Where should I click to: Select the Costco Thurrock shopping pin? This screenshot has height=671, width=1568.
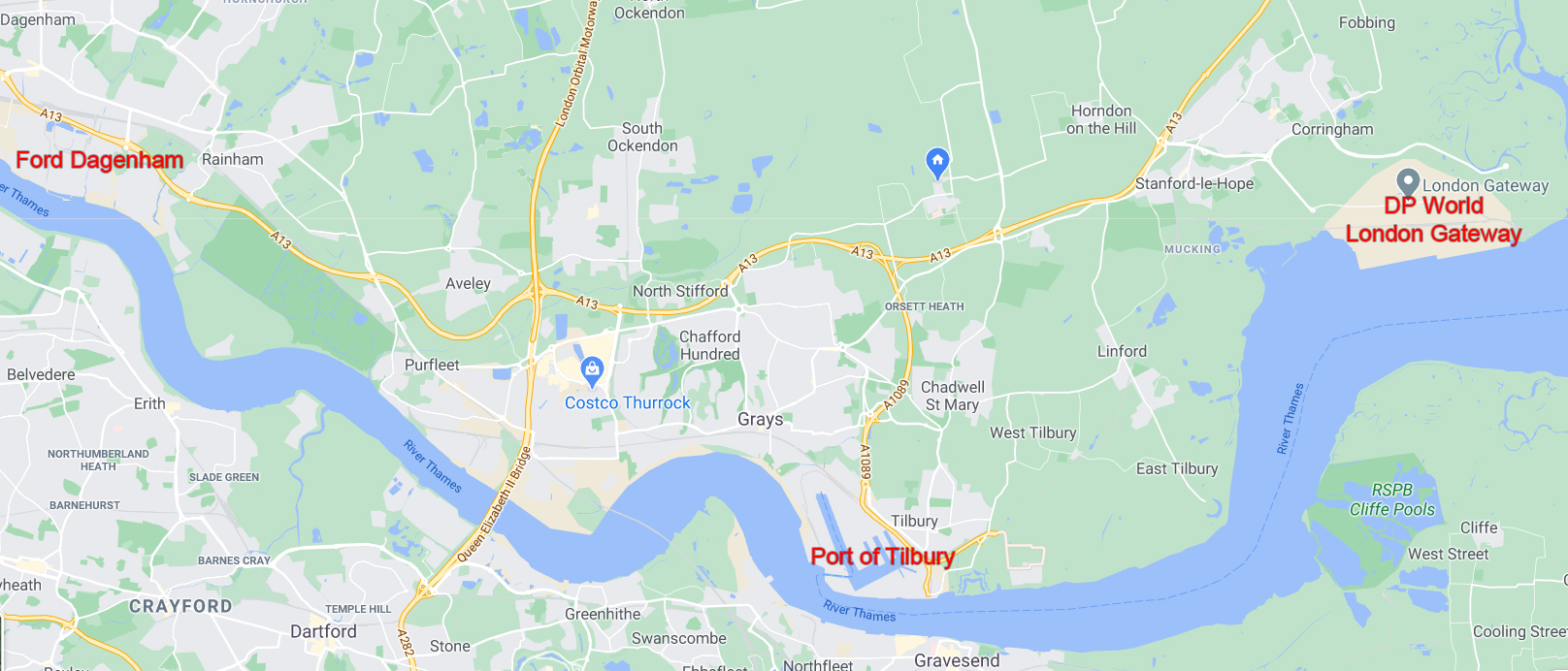(x=592, y=371)
